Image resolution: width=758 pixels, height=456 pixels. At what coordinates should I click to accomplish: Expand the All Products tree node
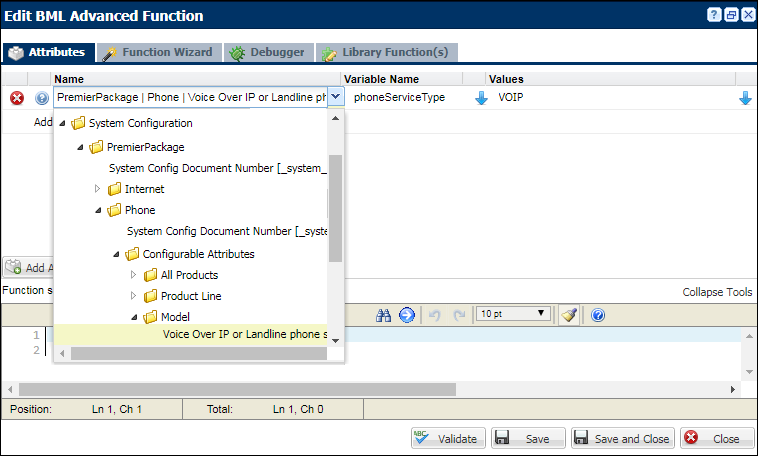point(133,275)
